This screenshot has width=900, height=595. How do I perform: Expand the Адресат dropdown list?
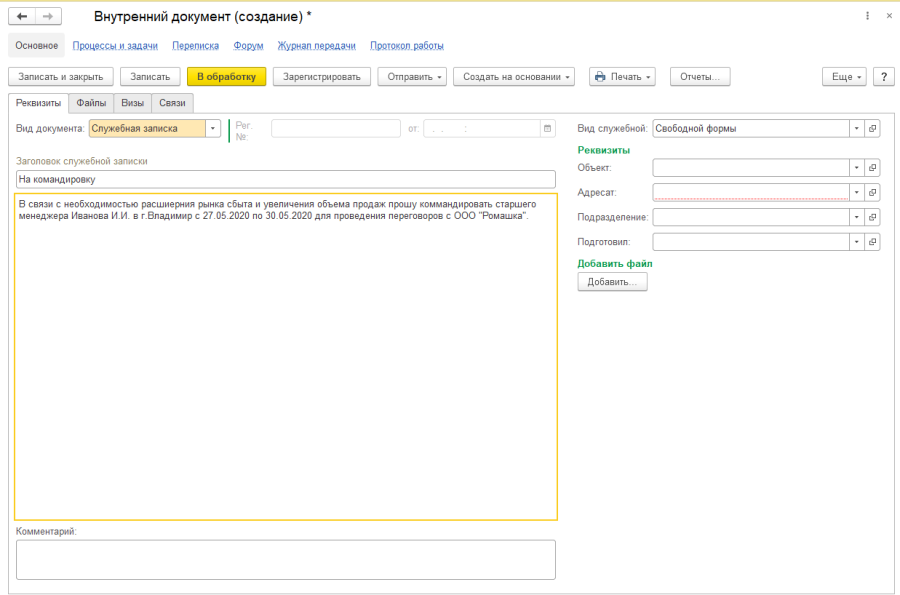[856, 192]
